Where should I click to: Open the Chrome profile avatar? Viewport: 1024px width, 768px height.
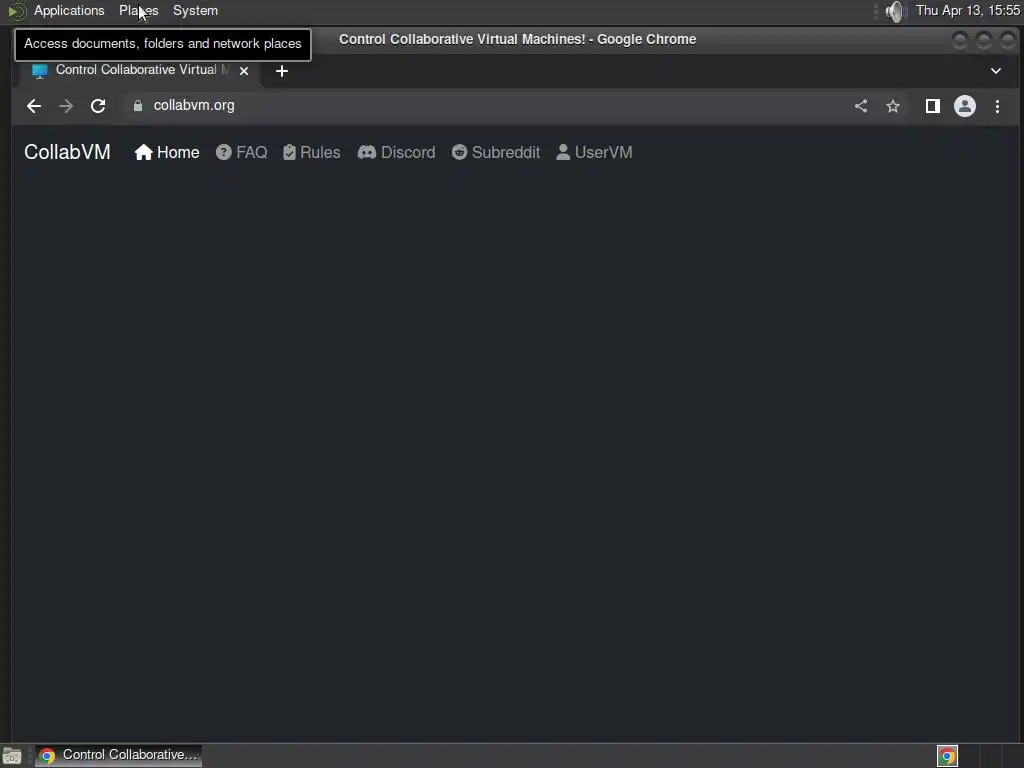(x=965, y=106)
